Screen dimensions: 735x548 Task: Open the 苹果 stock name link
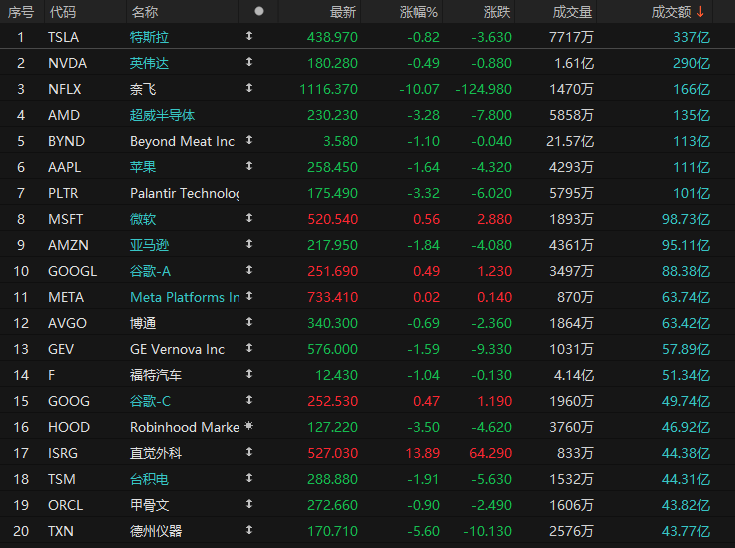(143, 167)
